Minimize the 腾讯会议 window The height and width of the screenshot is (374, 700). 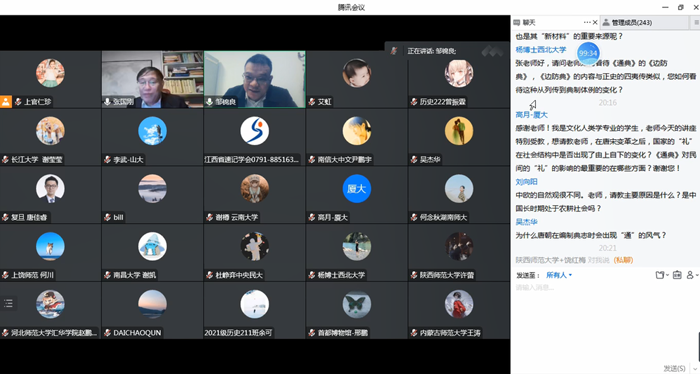[x=665, y=7]
